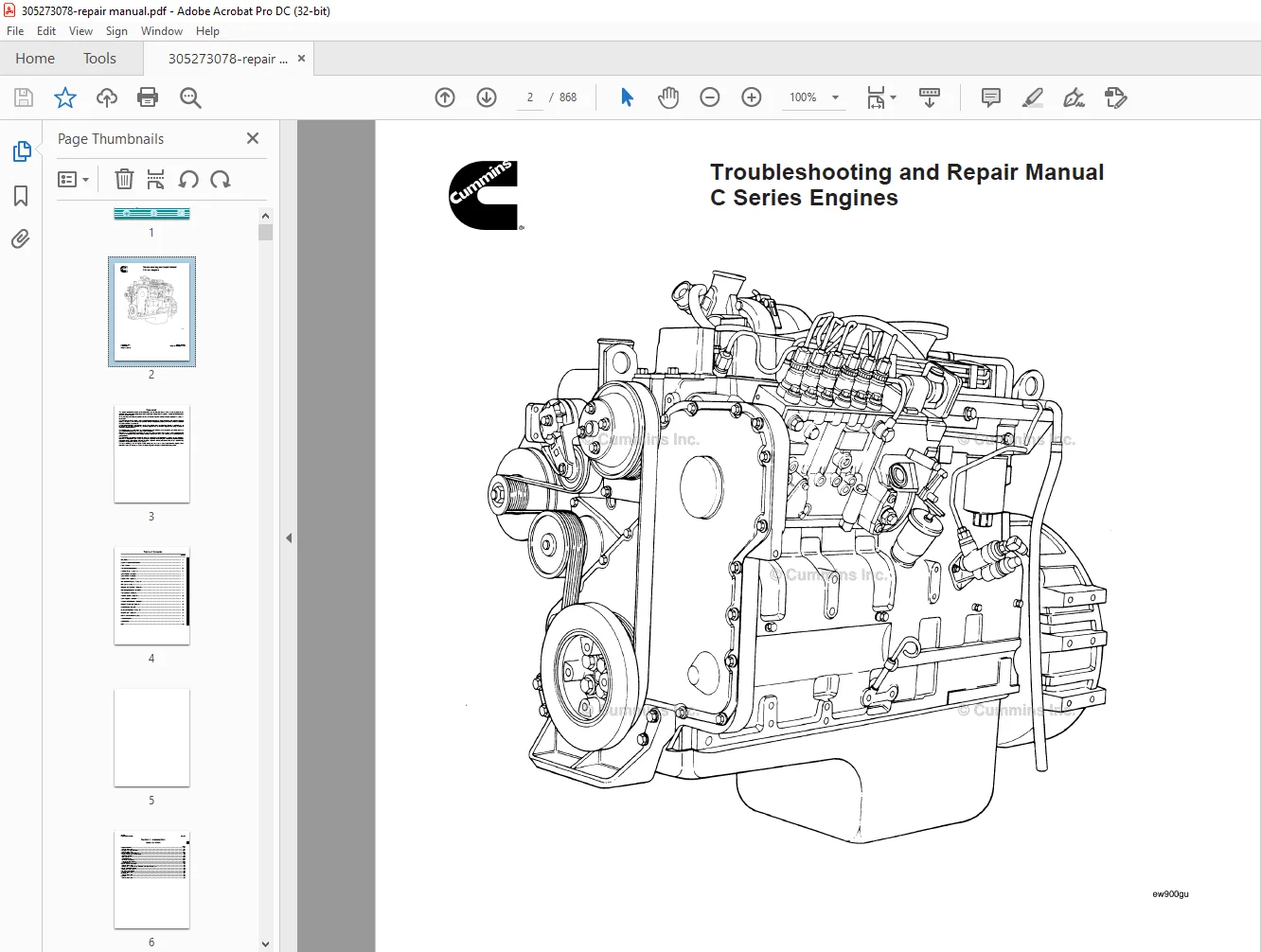Bookmark this file with the star icon
The height and width of the screenshot is (952, 1261).
[x=65, y=97]
